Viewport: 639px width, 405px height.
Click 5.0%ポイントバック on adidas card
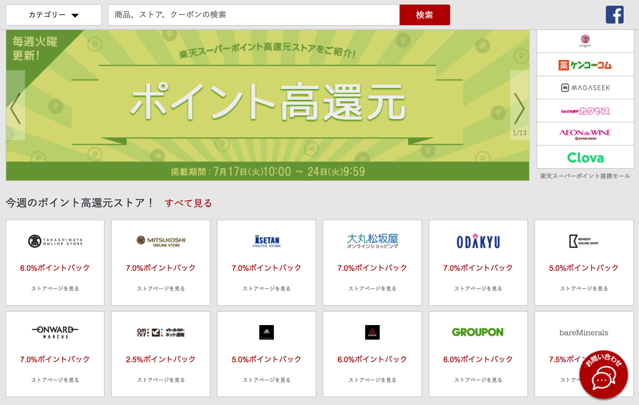(x=267, y=359)
